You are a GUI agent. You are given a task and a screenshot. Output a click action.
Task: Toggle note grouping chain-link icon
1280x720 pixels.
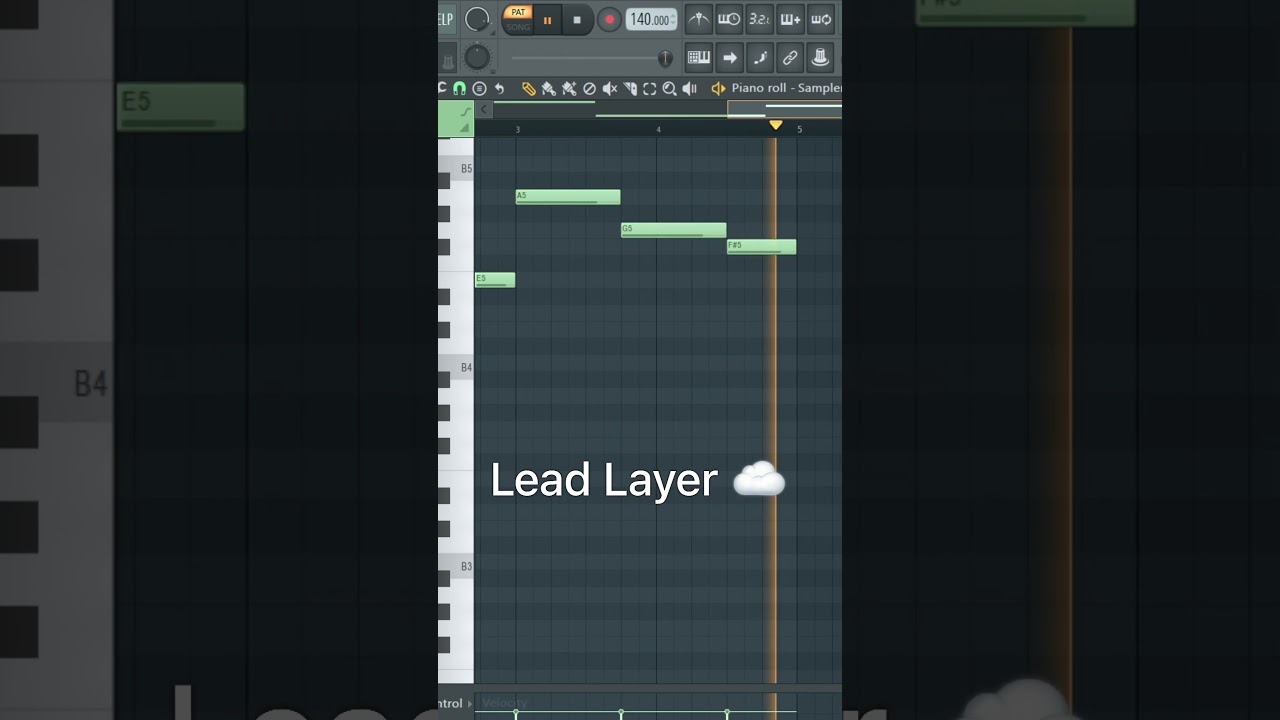tap(790, 58)
